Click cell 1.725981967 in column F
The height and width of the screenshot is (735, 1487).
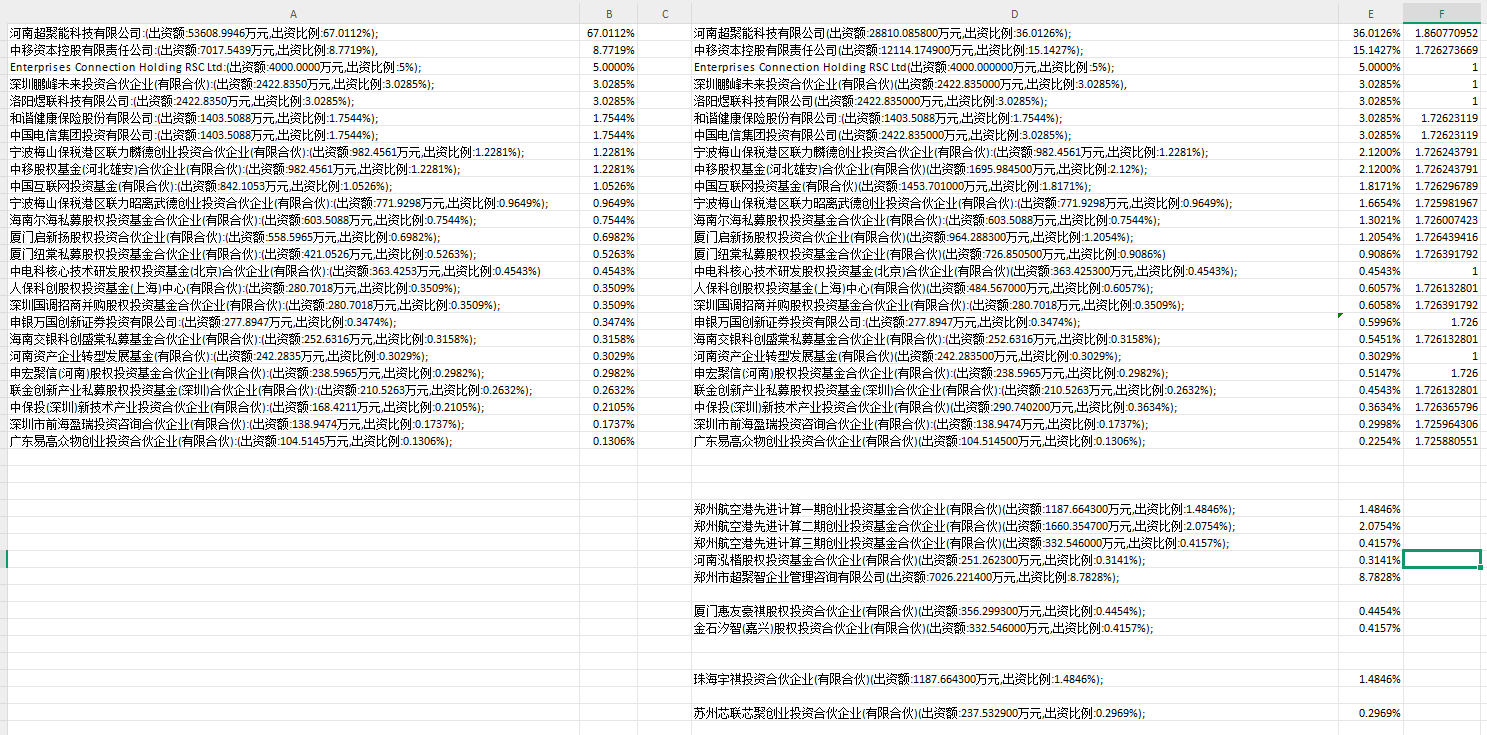[1442, 203]
